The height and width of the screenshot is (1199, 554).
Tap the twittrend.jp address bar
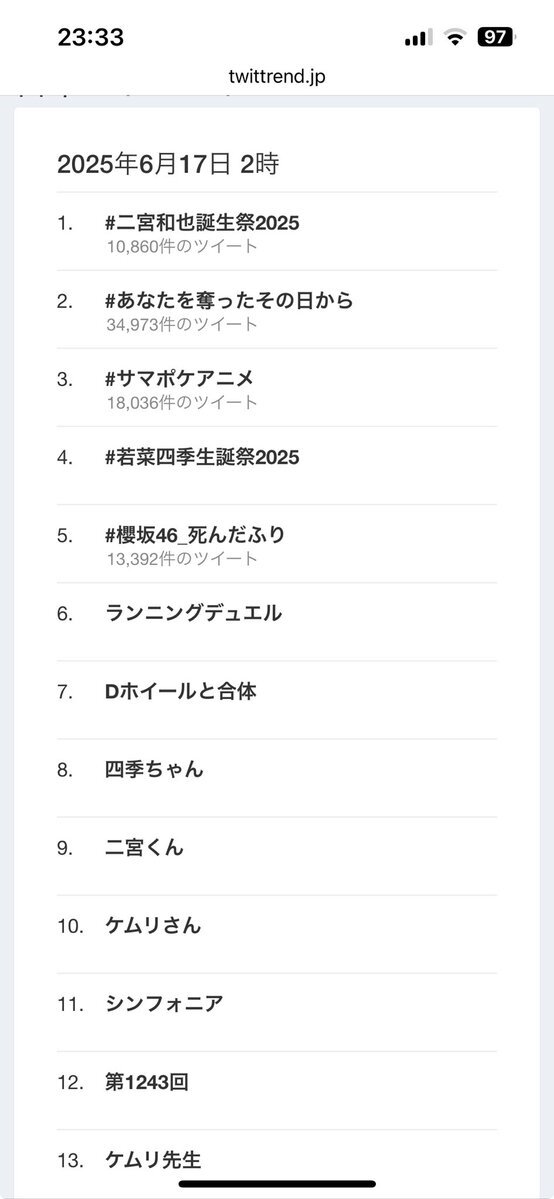click(x=277, y=76)
